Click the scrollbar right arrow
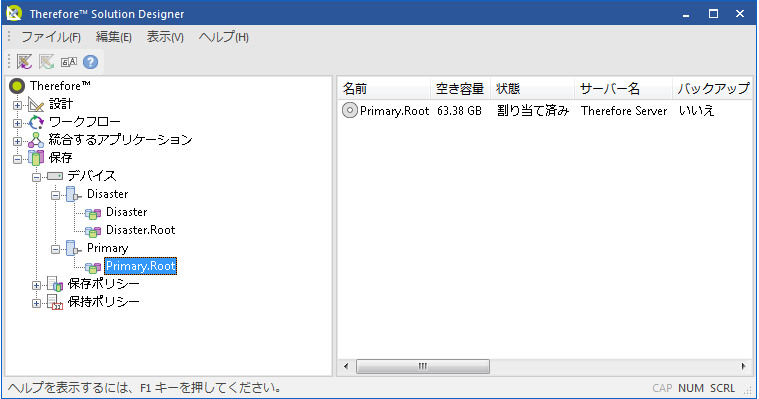This screenshot has width=759, height=399. click(744, 366)
